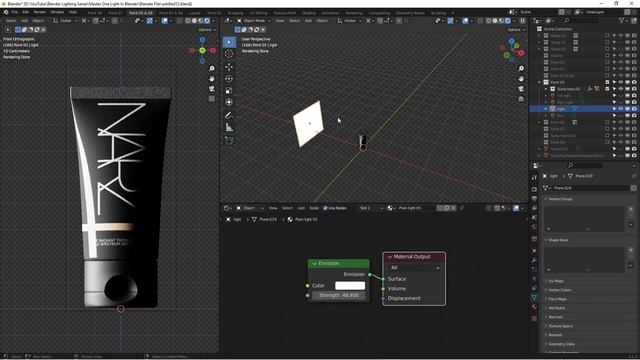The image size is (640, 360).
Task: Click Scene name field
Action: 536,12
